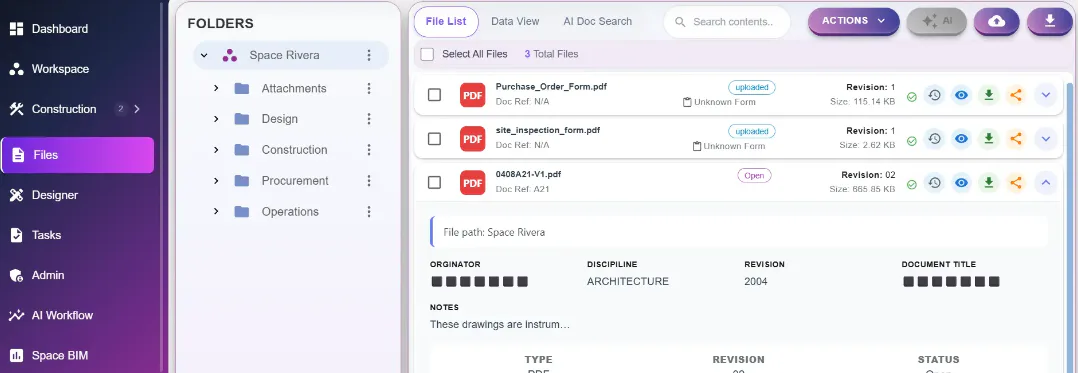Click PDF icon of Purchase_Order_Form.pdf

(x=473, y=95)
